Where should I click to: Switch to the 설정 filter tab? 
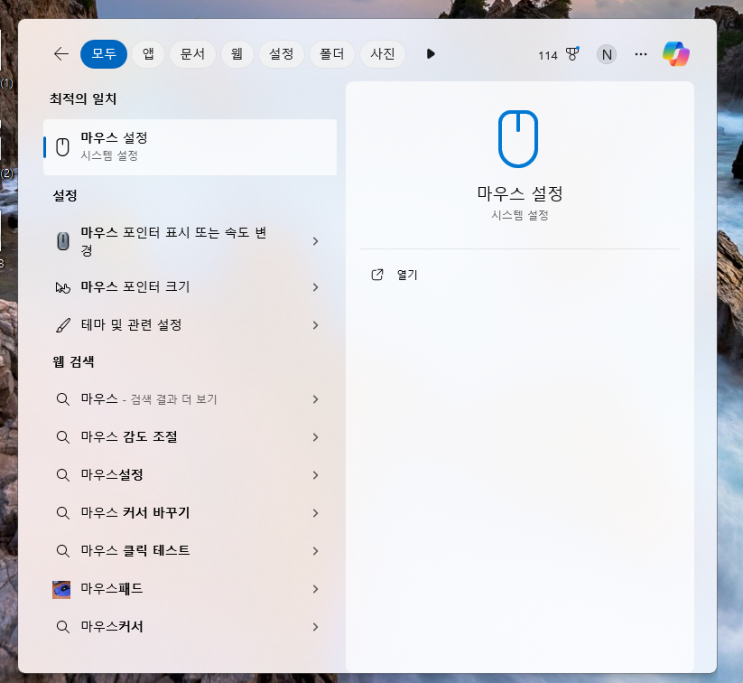pyautogui.click(x=281, y=54)
